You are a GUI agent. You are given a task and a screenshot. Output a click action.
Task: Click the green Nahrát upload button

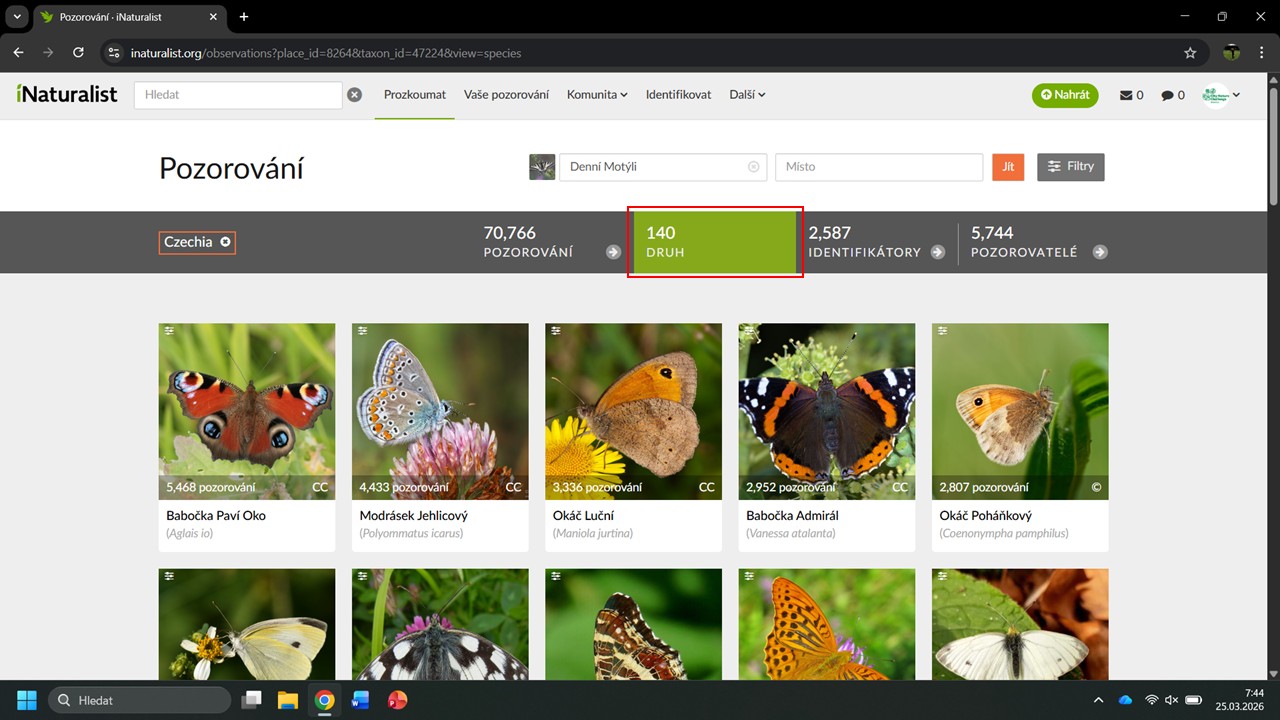pyautogui.click(x=1065, y=95)
